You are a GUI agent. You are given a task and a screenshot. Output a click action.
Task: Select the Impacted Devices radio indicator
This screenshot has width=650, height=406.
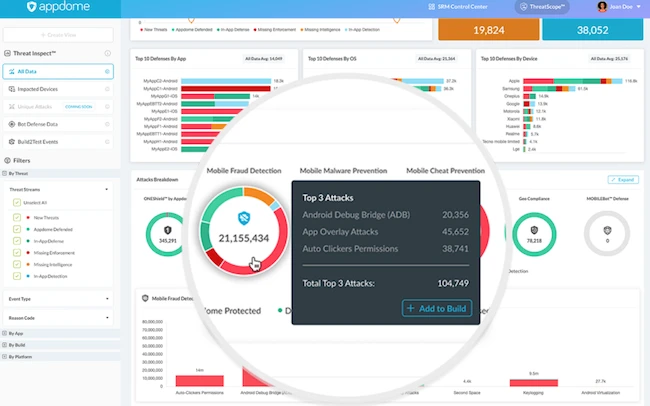tap(107, 89)
